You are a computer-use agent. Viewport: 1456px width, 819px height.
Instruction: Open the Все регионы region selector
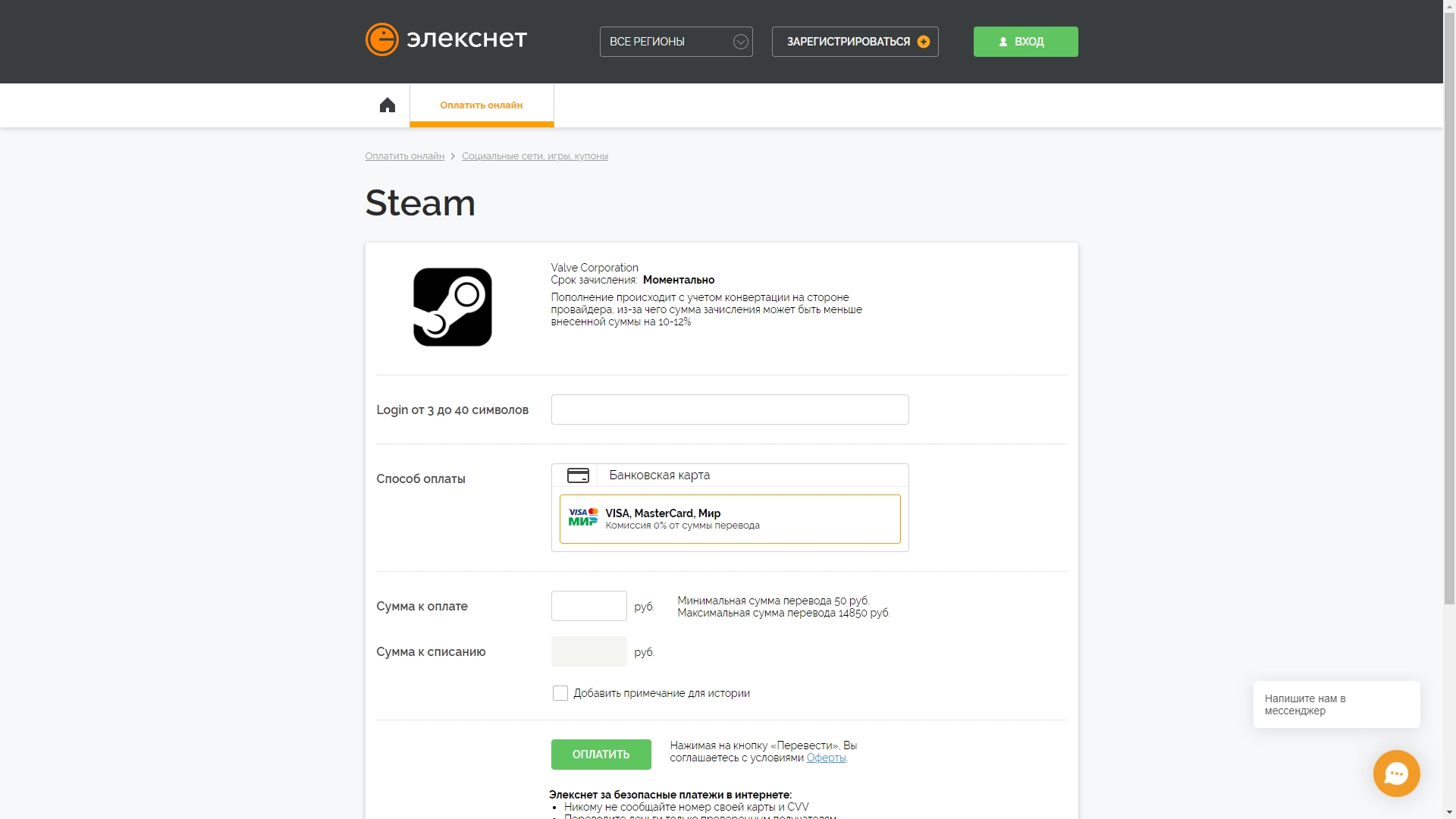point(676,42)
